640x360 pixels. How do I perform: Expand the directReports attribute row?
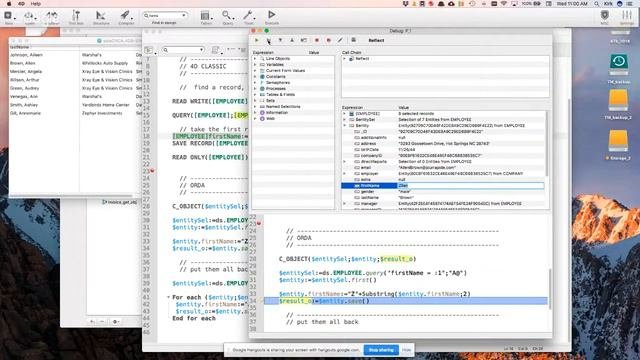(x=345, y=162)
